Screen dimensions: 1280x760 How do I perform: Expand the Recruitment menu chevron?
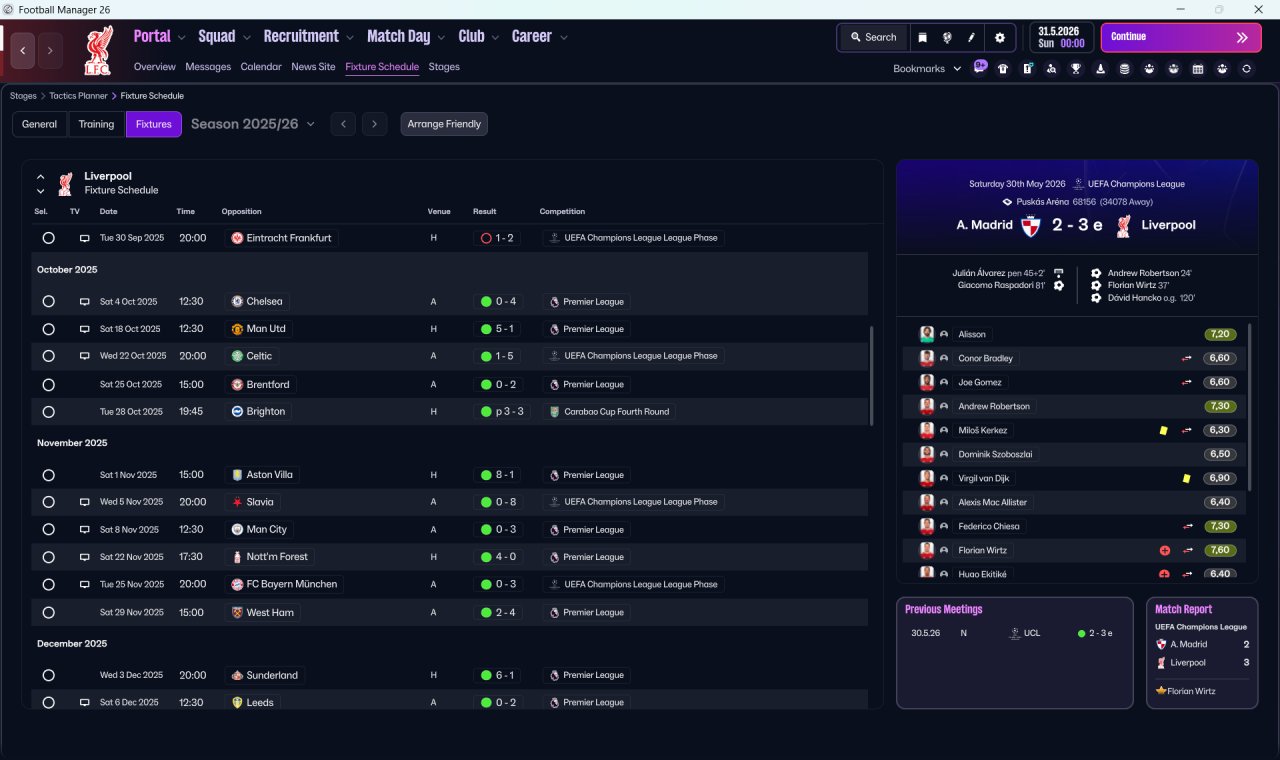point(350,38)
